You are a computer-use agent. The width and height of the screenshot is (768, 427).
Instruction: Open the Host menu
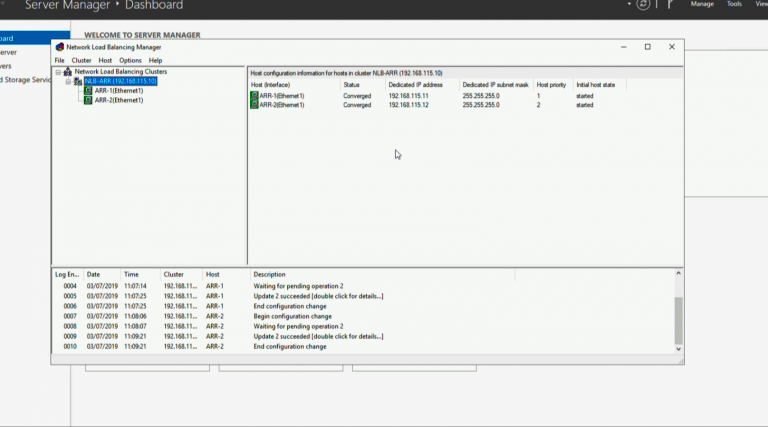pos(105,61)
